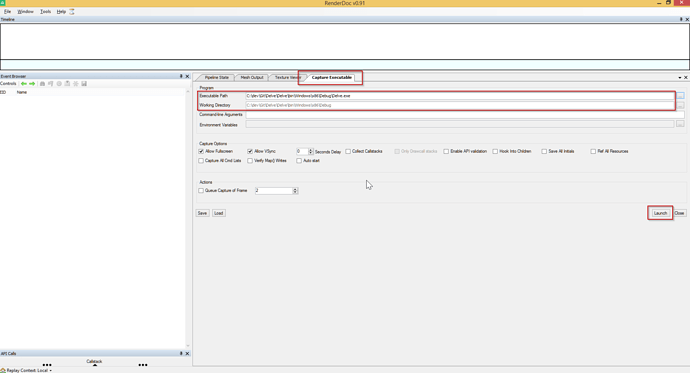Pin the Event Browser panel
This screenshot has height=373, width=690.
coord(181,76)
